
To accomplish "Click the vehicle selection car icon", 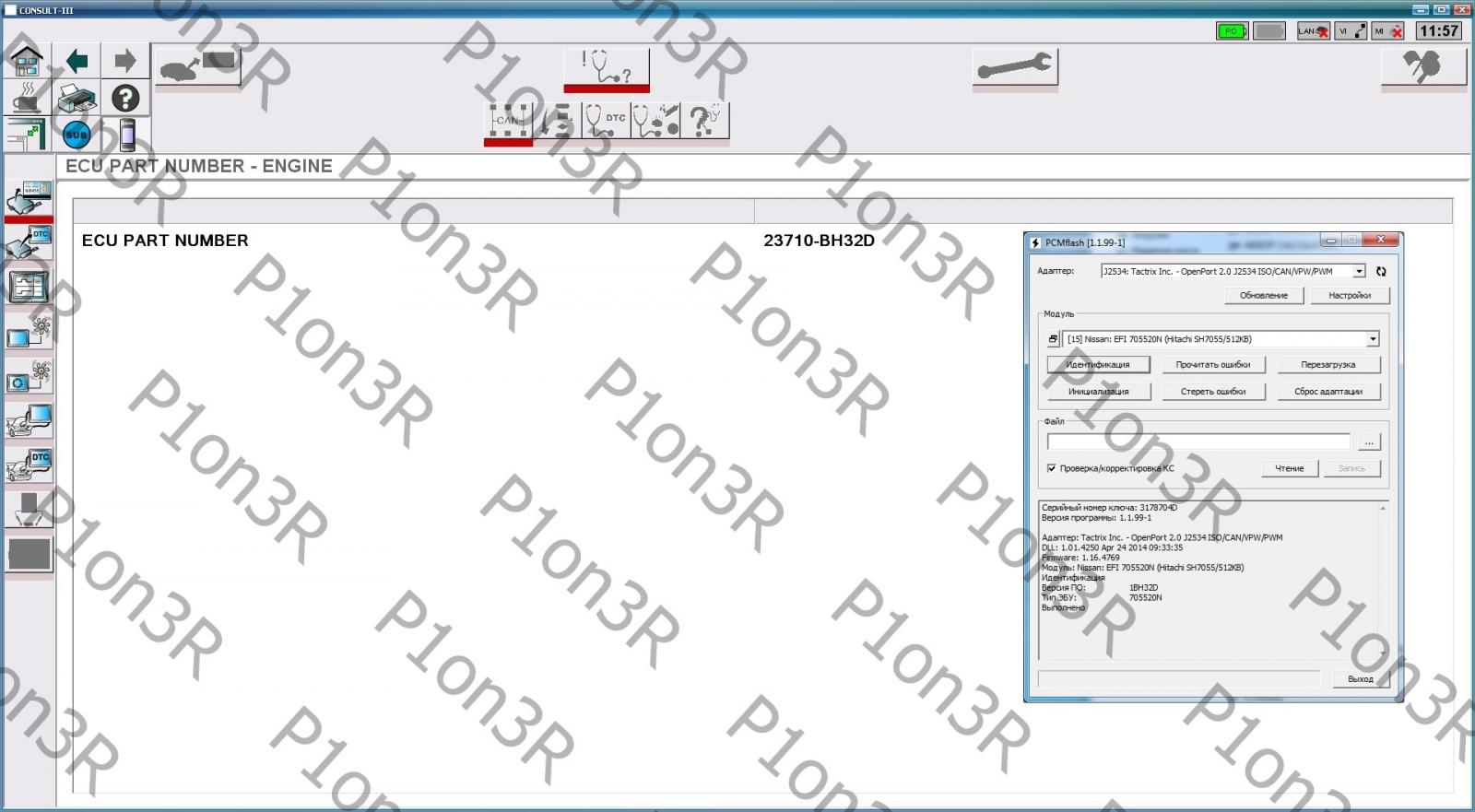I will pos(198,67).
